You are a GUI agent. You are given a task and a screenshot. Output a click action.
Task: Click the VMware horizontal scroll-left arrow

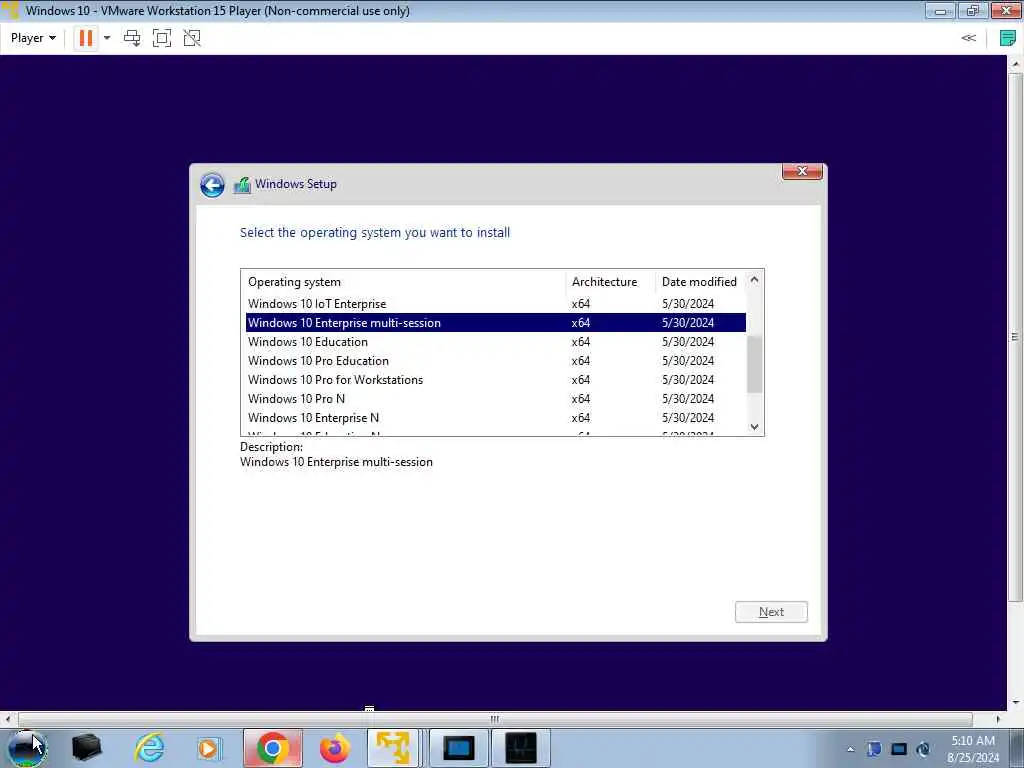(x=7, y=719)
